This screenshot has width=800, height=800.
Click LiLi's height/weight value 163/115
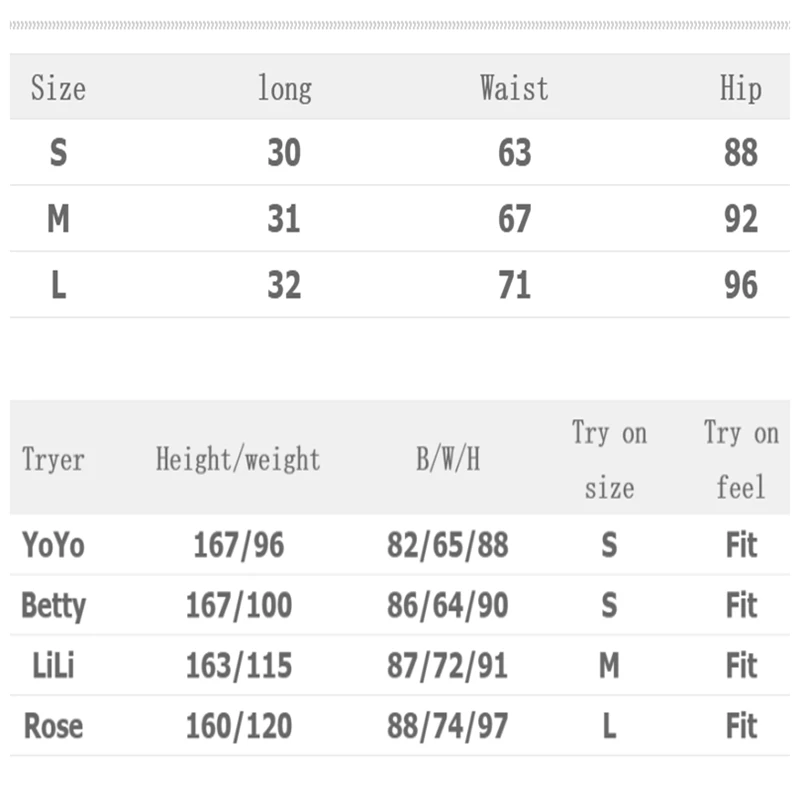[239, 666]
